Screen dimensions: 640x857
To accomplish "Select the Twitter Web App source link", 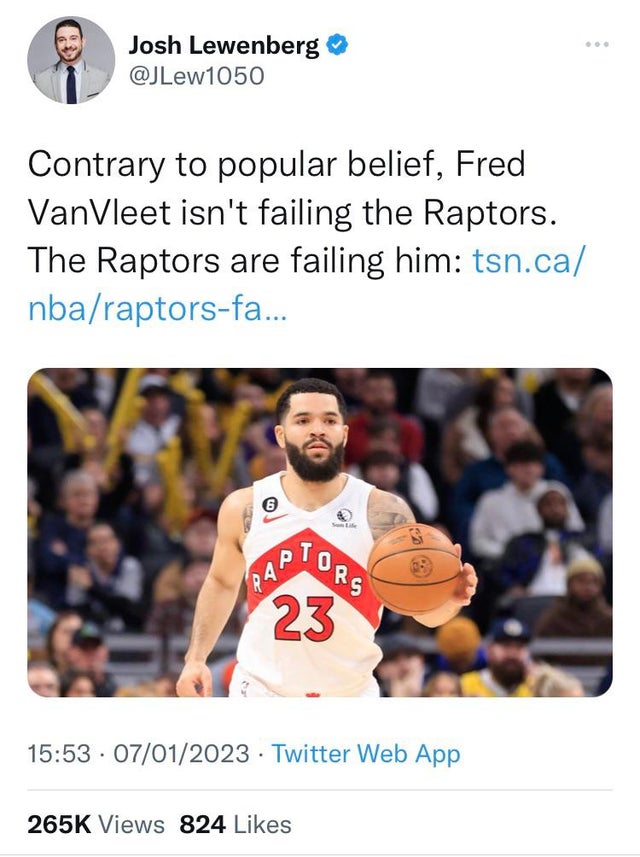I will point(365,753).
